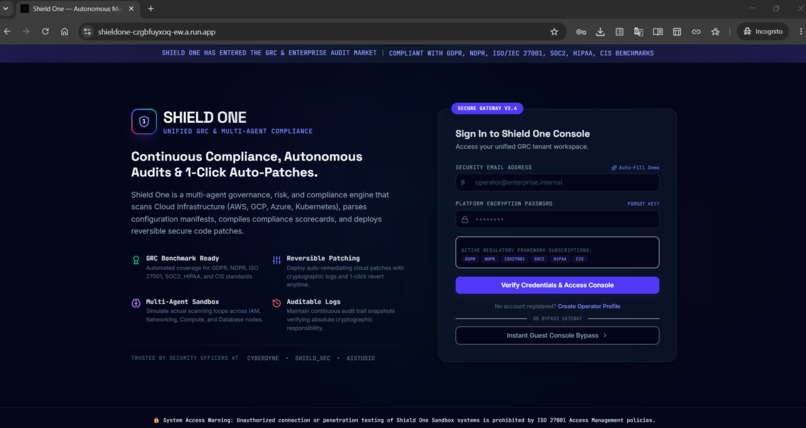This screenshot has height=428, width=806.
Task: Open the password manager key icon
Action: point(581,32)
